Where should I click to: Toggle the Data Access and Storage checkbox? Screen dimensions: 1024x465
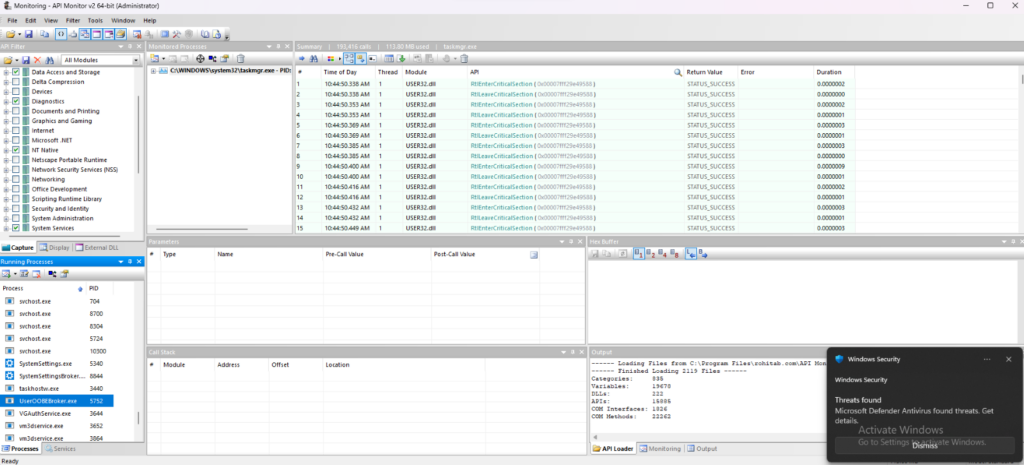[16, 72]
